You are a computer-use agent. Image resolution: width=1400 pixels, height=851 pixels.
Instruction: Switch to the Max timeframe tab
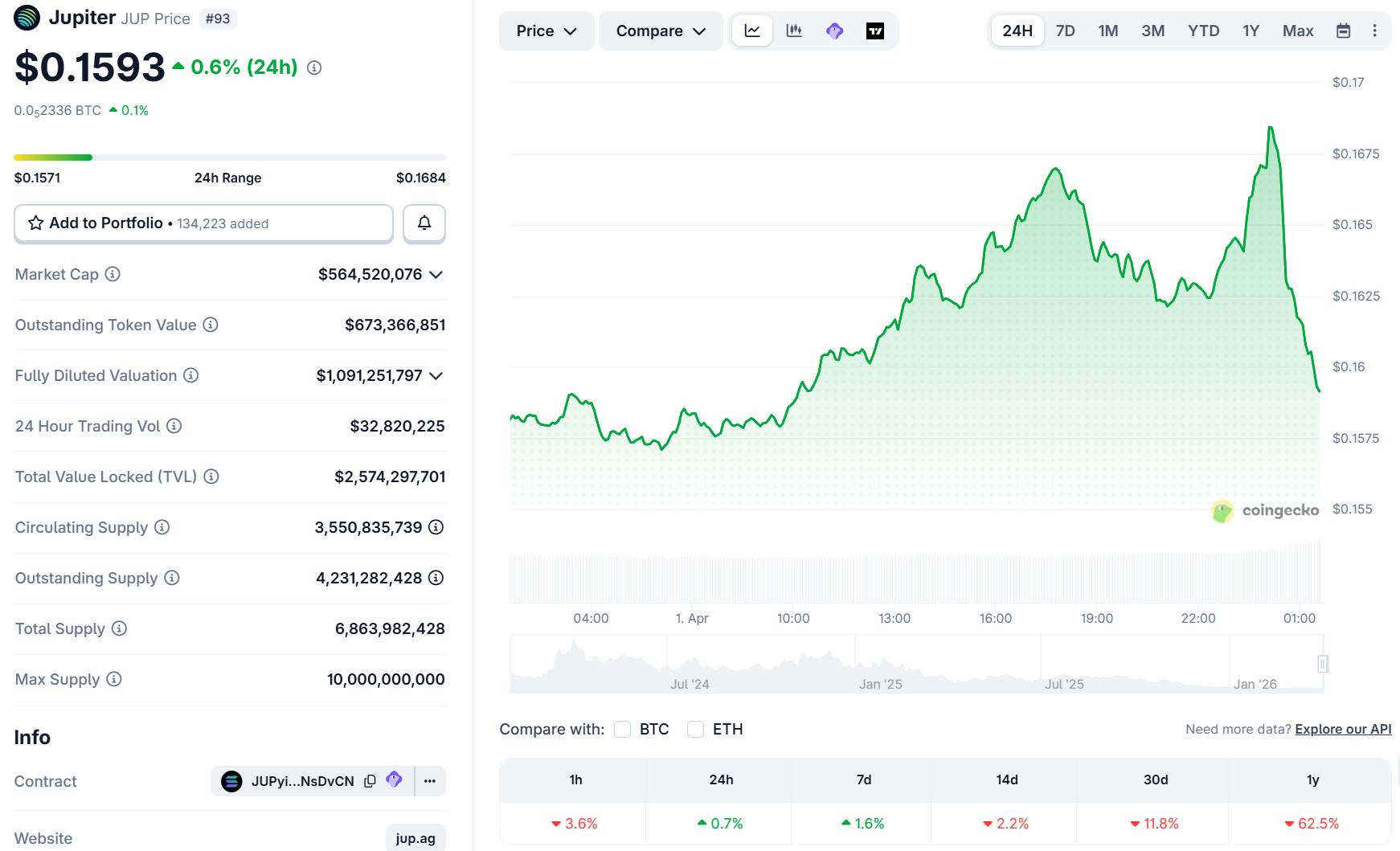point(1298,31)
